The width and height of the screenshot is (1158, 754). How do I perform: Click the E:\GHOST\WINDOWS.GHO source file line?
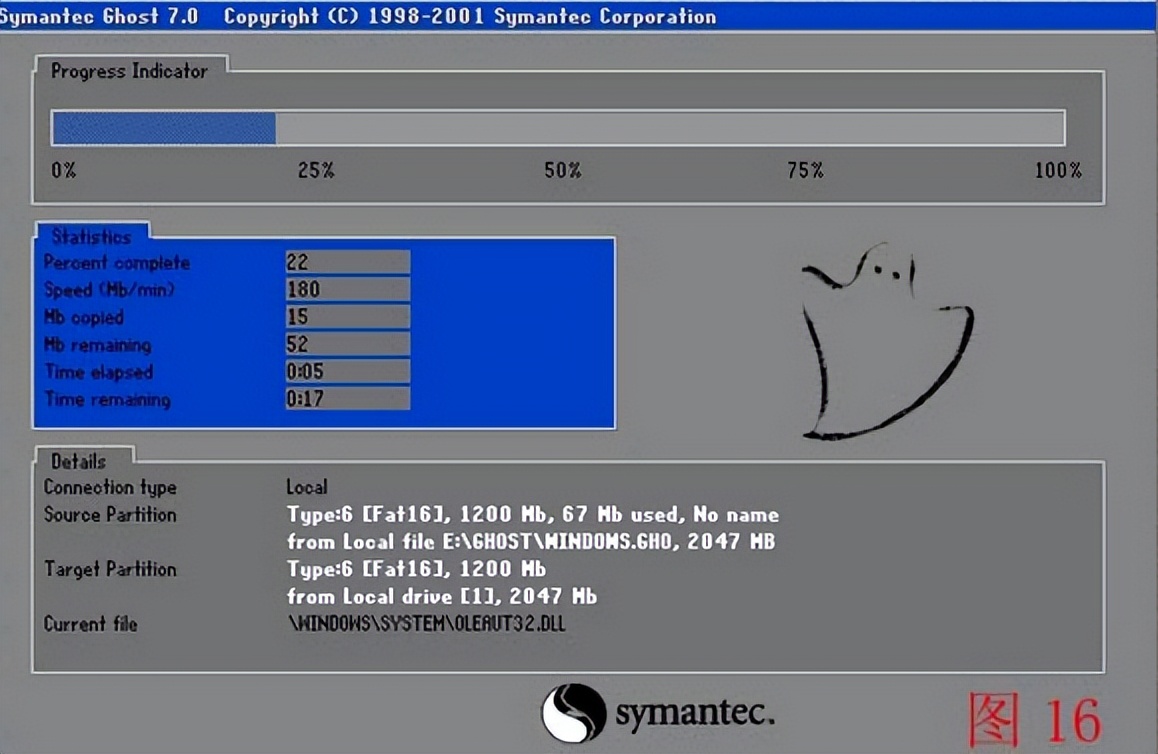tap(531, 542)
